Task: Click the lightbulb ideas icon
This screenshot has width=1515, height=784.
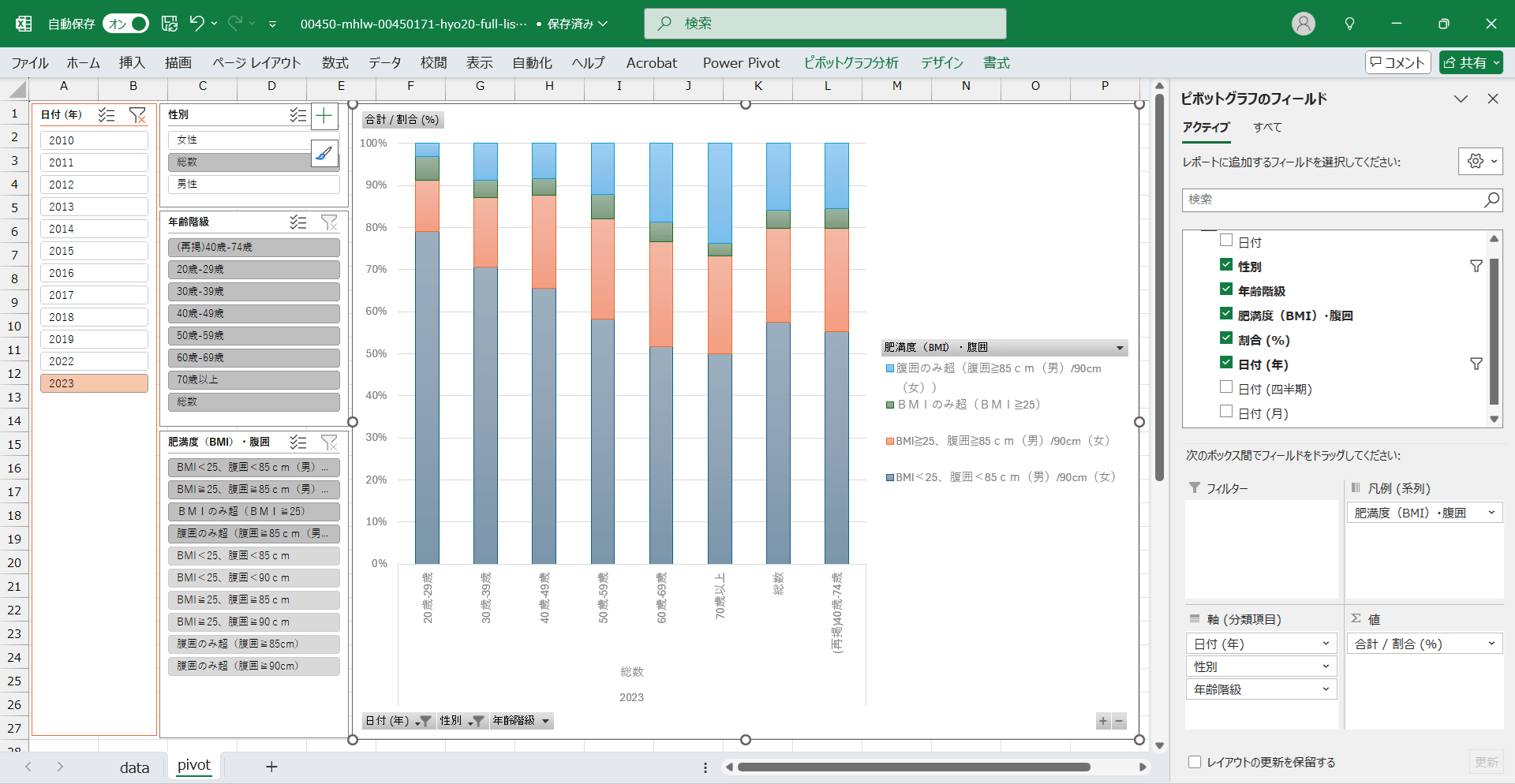Action: [1349, 24]
